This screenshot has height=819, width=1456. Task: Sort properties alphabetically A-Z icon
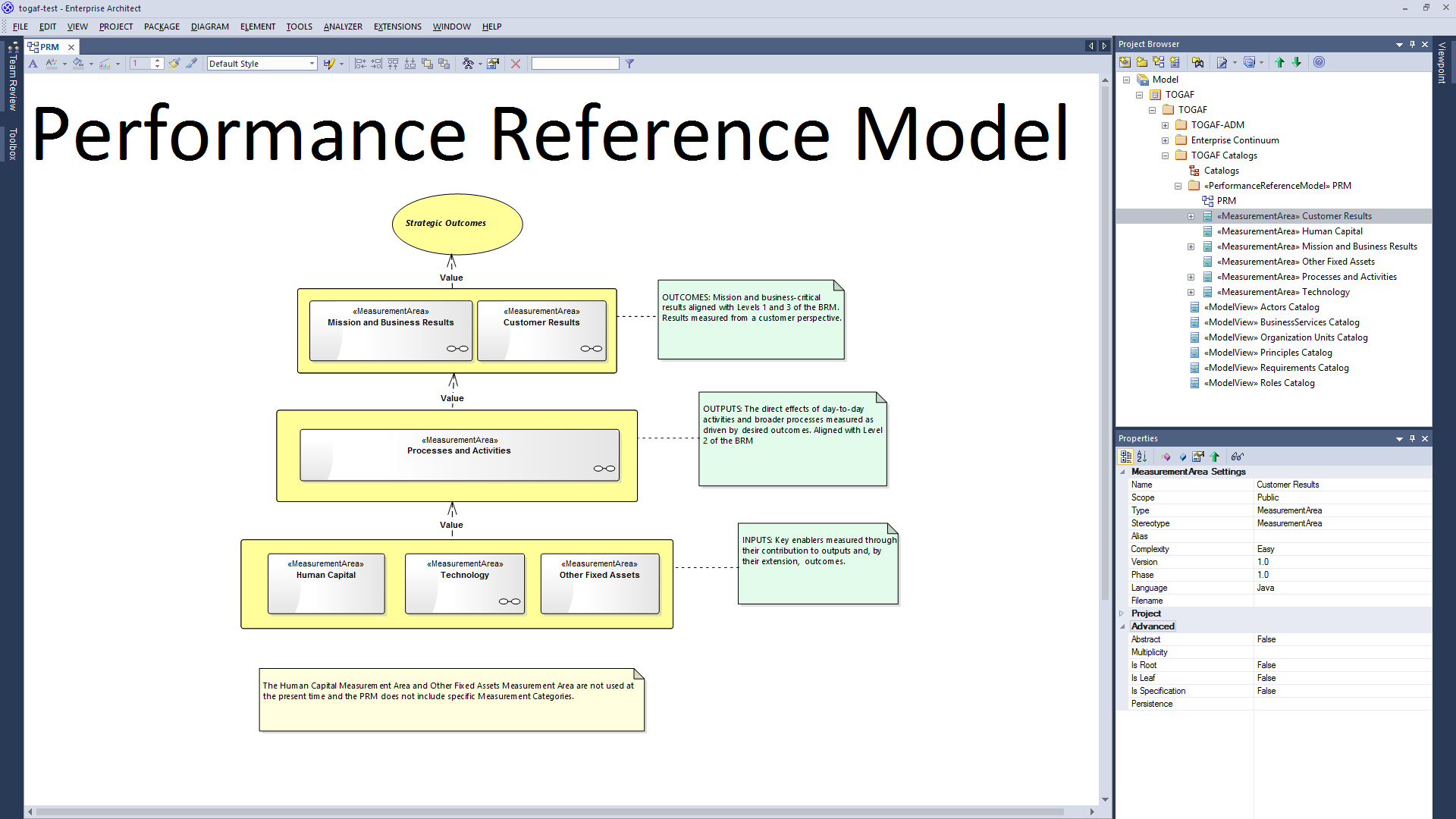point(1142,457)
